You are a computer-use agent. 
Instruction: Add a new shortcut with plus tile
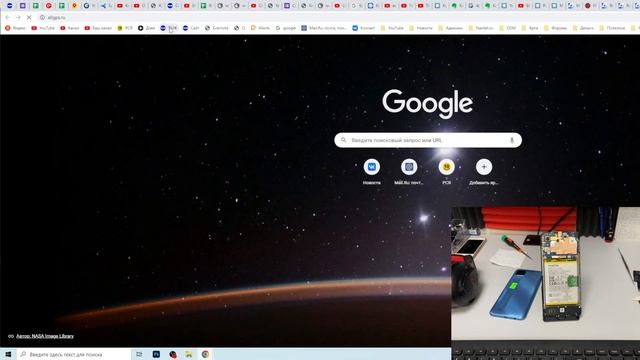click(484, 171)
